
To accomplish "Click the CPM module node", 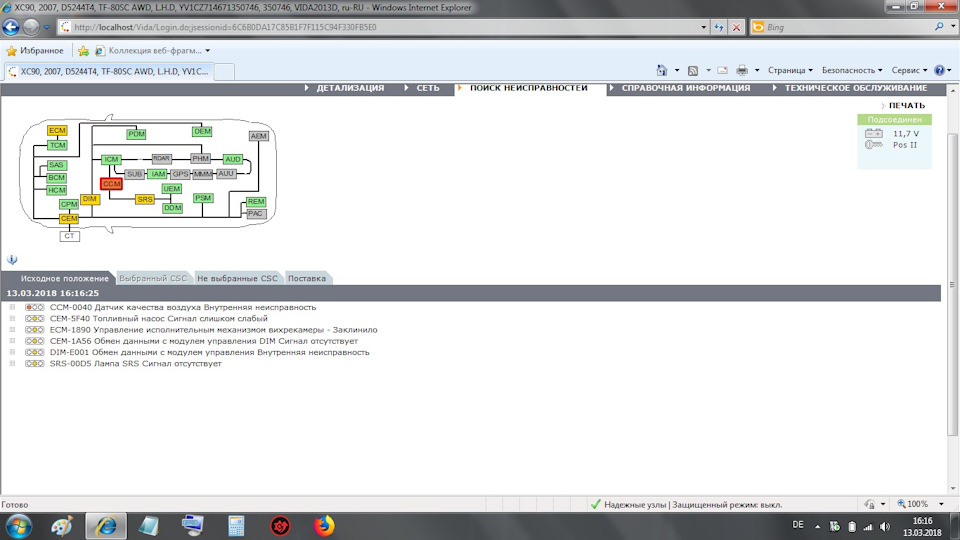I will tap(69, 204).
